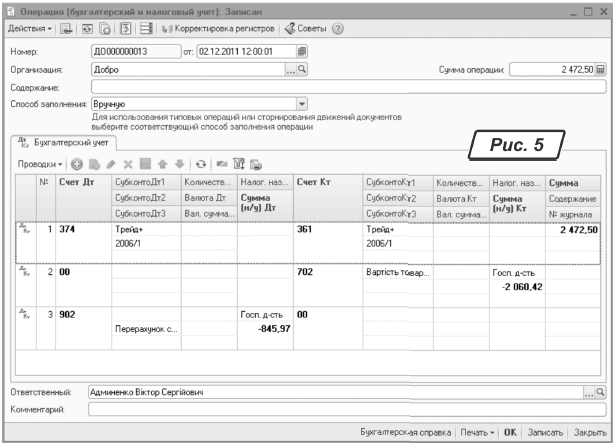The image size is (615, 445).
Task: Click the add new entry plus icon
Action: click(77, 163)
